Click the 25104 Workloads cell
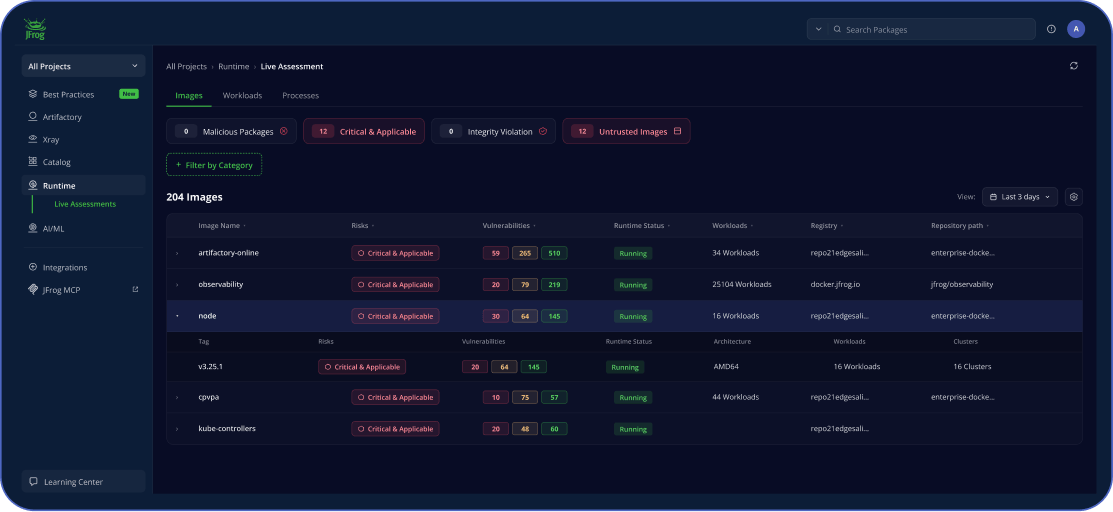This screenshot has width=1113, height=512. 742,285
